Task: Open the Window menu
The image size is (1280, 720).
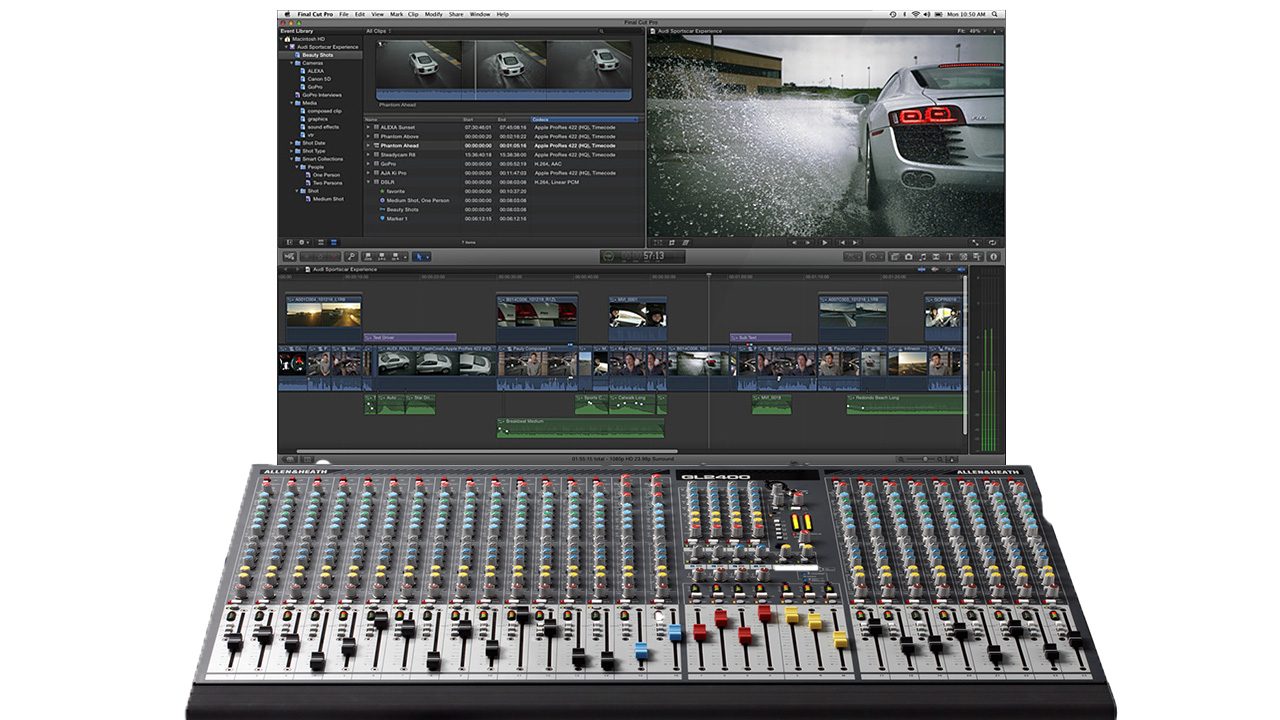Action: click(480, 15)
